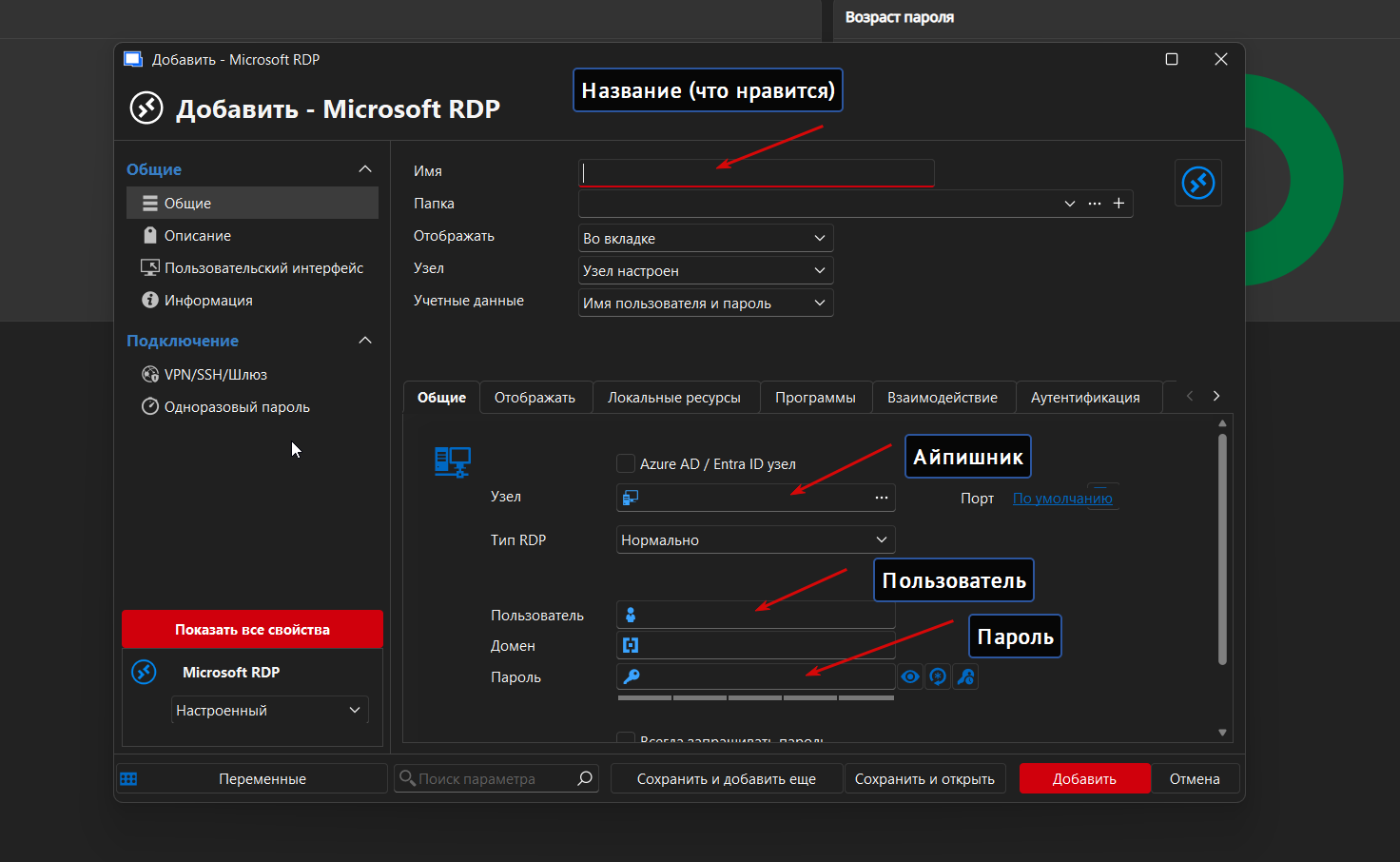This screenshot has height=862, width=1400.
Task: Open the Тип RDP dropdown
Action: [755, 539]
